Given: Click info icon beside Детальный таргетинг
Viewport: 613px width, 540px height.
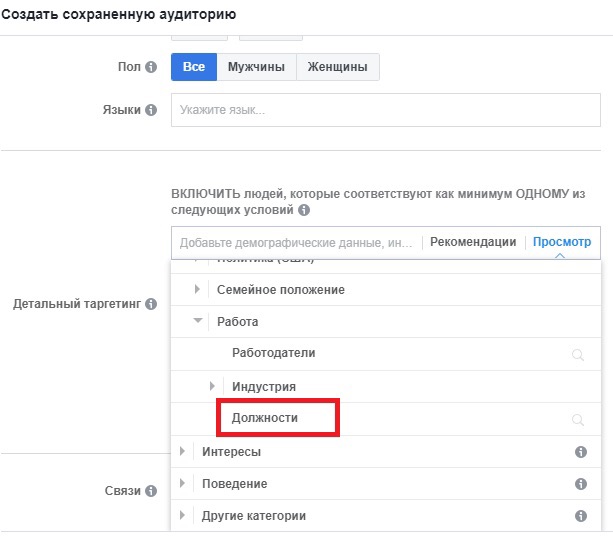Looking at the screenshot, I should tap(151, 303).
